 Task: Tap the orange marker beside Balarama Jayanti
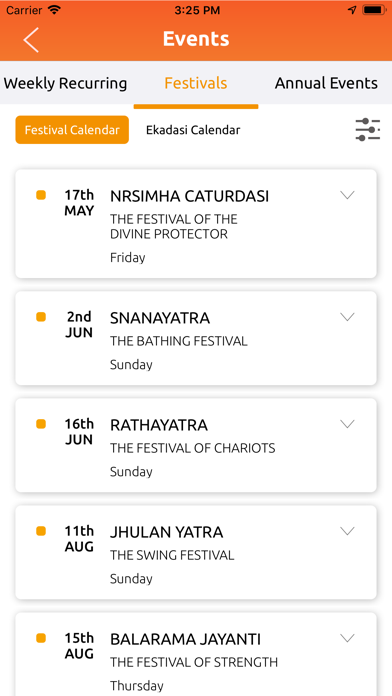(41, 638)
